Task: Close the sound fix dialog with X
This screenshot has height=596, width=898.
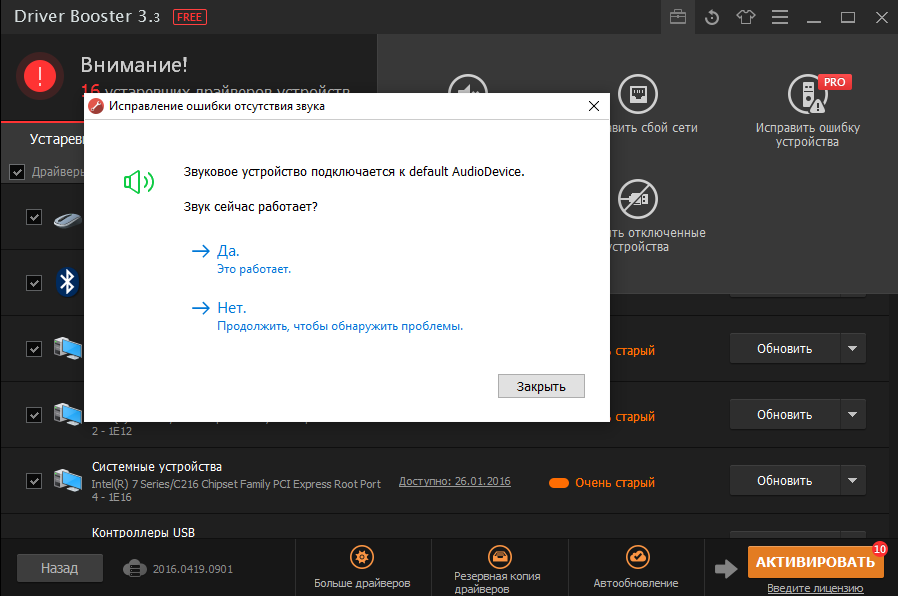Action: click(594, 106)
